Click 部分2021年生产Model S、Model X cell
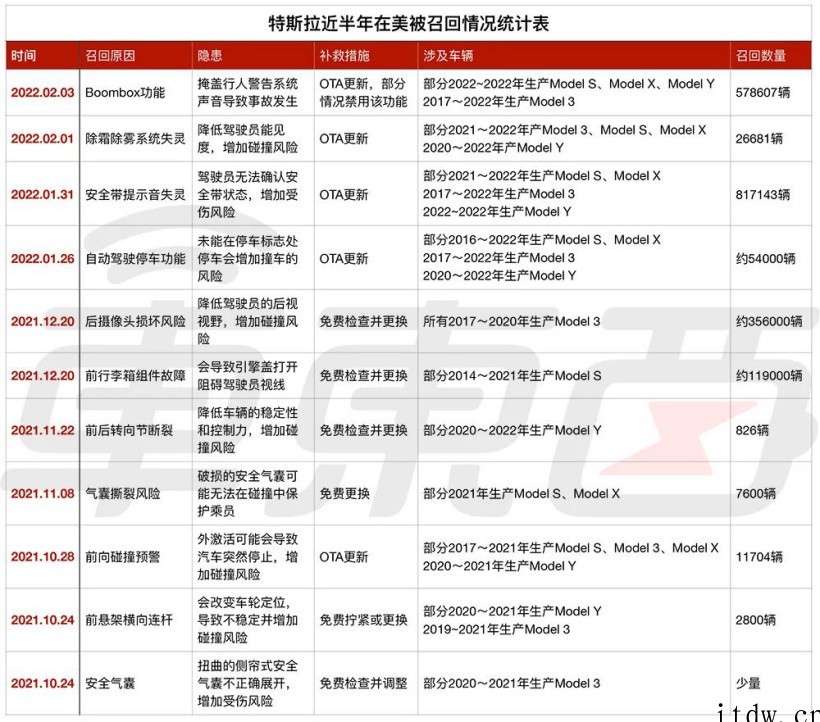Viewport: 820px width, 722px height. click(x=521, y=494)
